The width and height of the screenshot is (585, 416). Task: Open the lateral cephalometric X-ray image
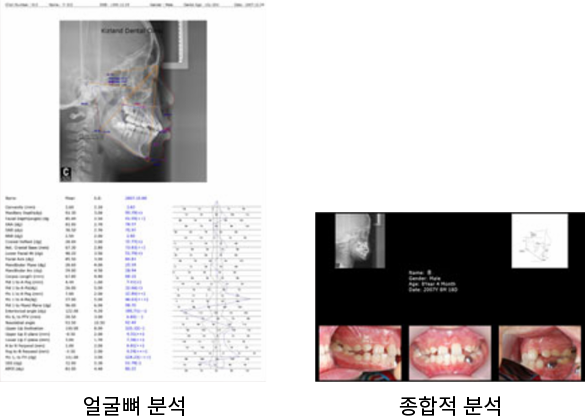coord(133,101)
